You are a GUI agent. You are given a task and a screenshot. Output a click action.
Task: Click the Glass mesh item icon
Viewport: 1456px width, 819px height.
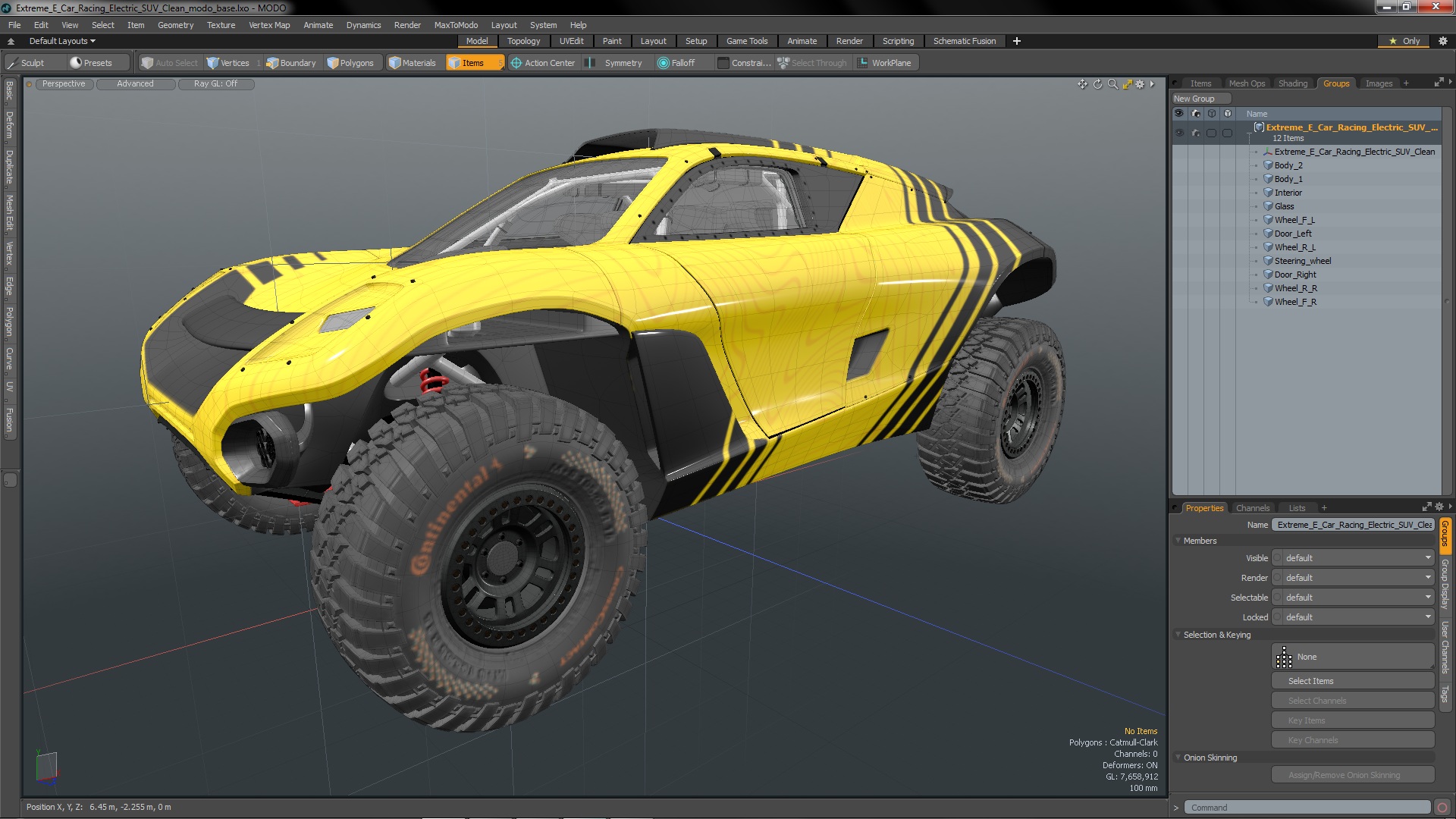click(1268, 206)
